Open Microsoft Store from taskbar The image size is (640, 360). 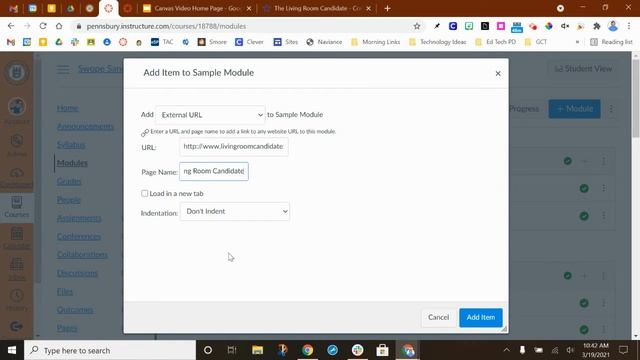click(382, 350)
